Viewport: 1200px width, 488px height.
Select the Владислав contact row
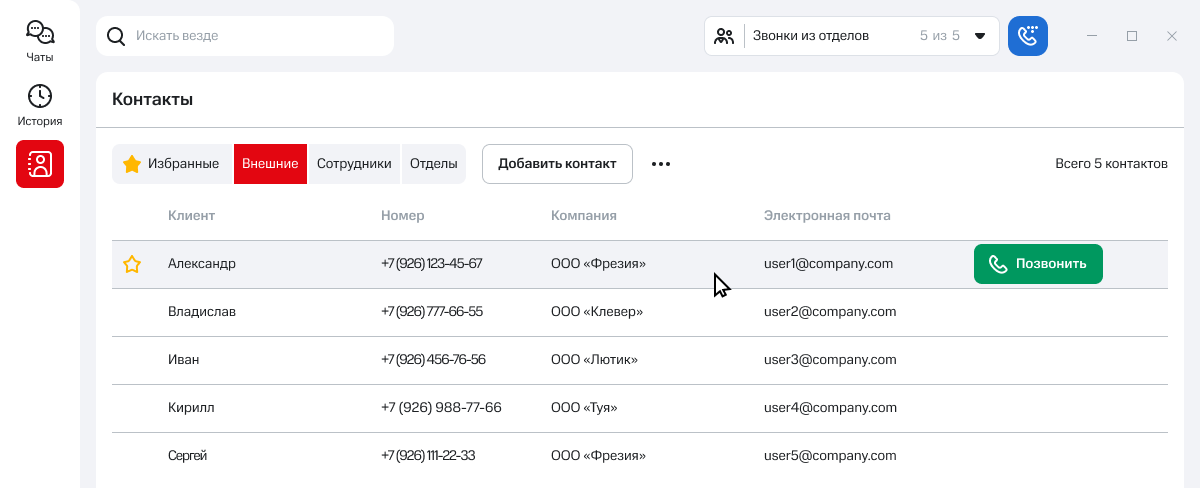point(202,312)
